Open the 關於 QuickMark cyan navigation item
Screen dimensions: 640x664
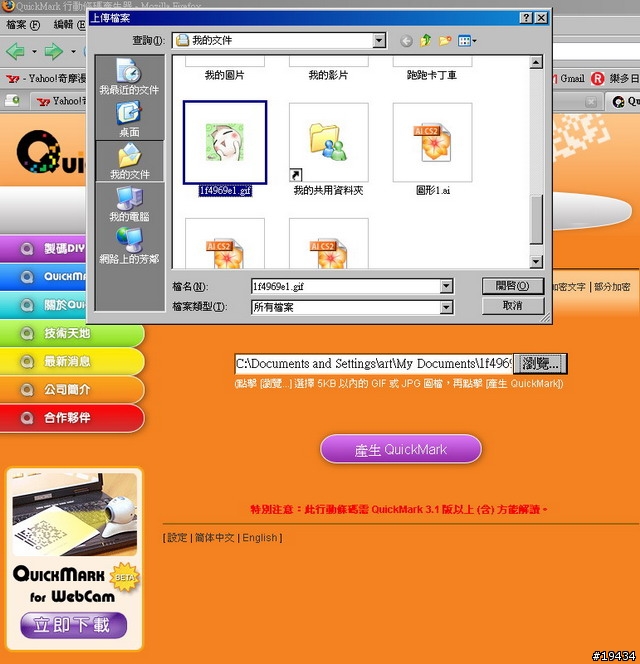pos(44,305)
